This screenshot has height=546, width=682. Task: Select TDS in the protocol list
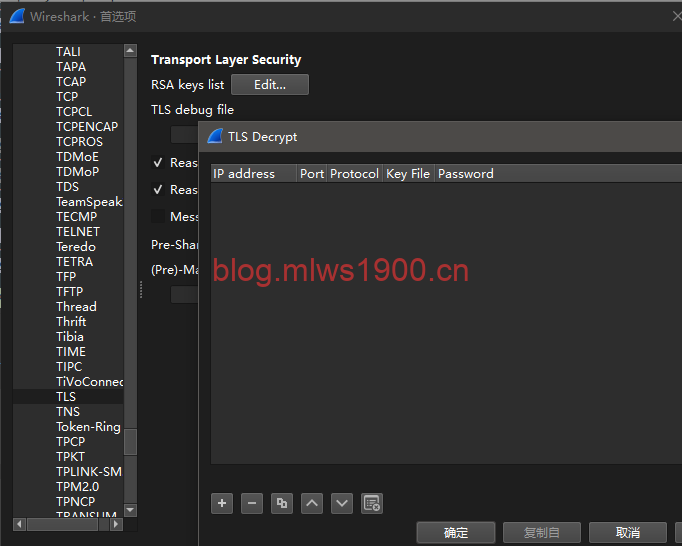(67, 187)
